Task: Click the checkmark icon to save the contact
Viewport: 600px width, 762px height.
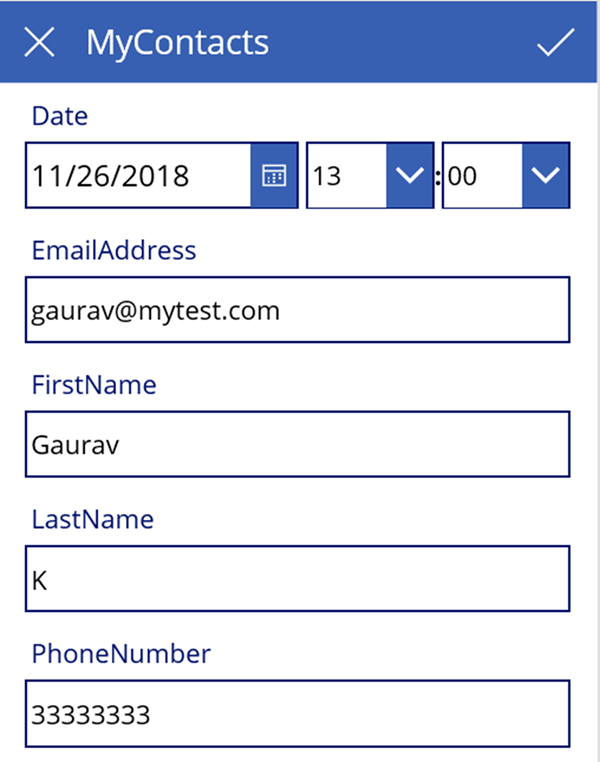Action: coord(555,42)
